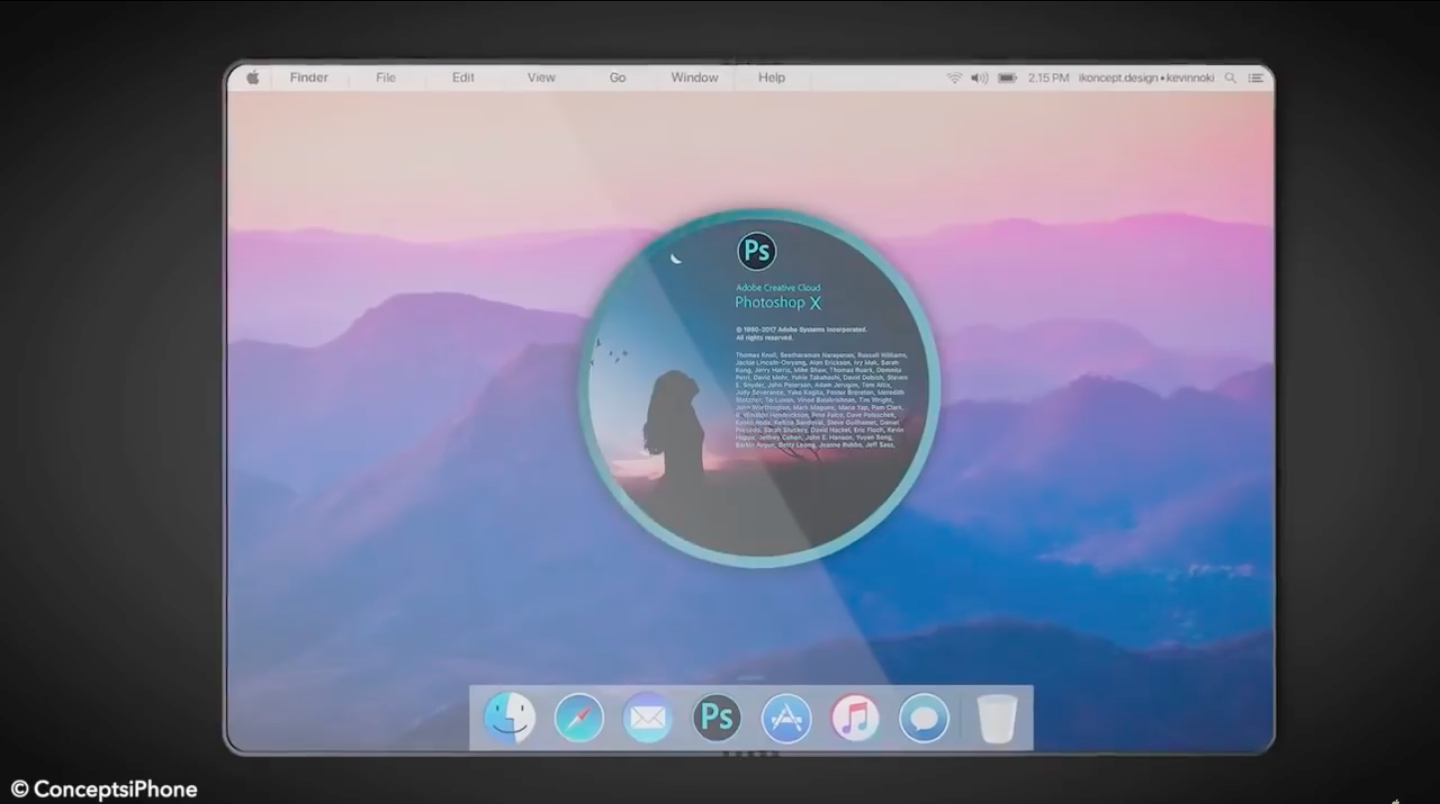Open the Apple menu
The width and height of the screenshot is (1440, 804).
pos(253,77)
